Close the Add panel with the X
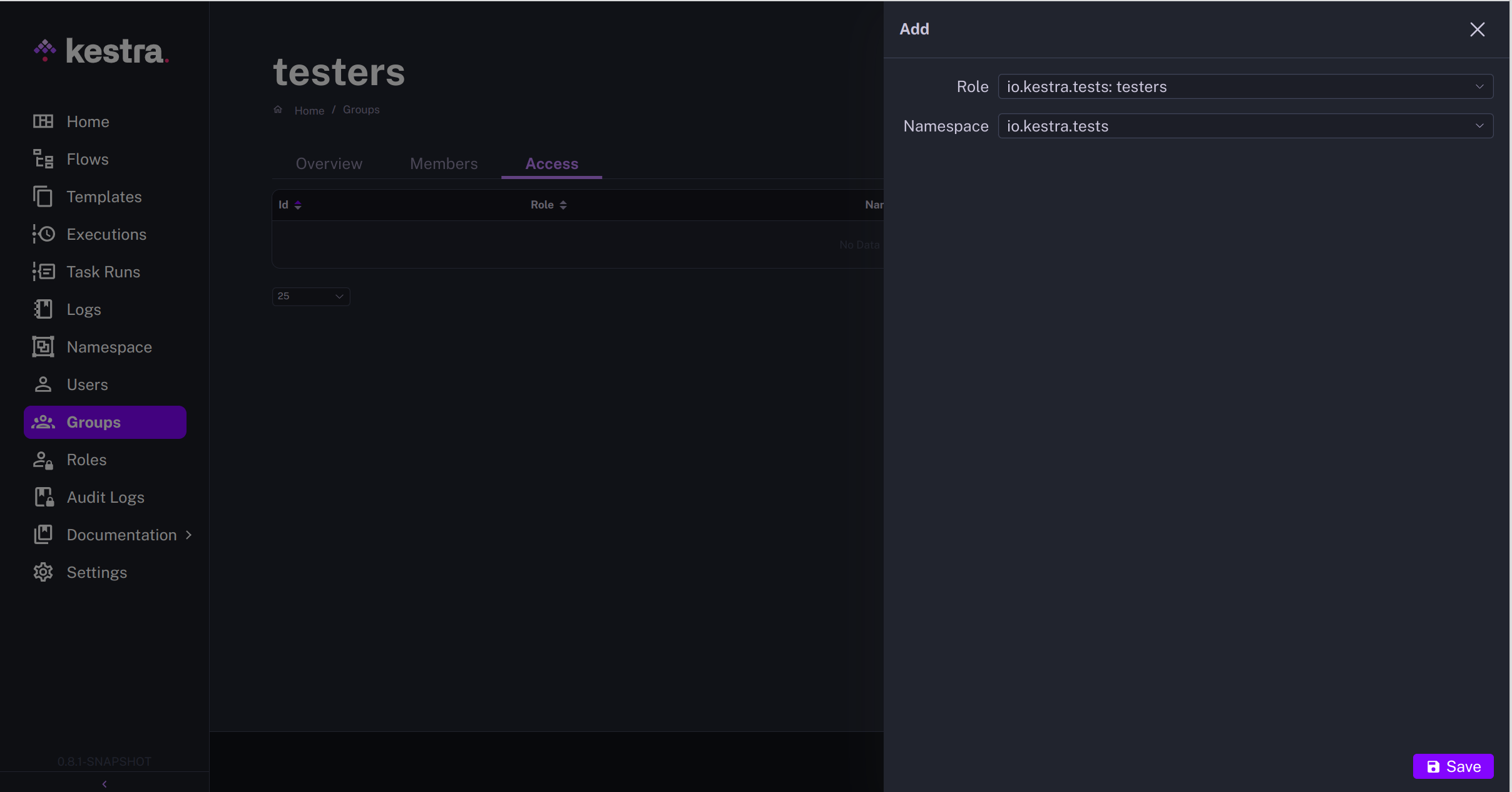 1477,29
